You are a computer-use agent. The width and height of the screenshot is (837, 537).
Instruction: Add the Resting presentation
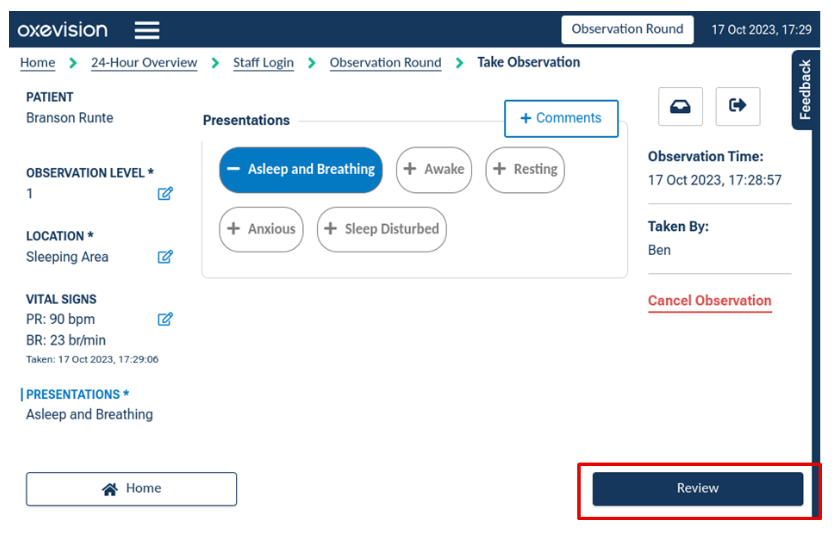525,170
